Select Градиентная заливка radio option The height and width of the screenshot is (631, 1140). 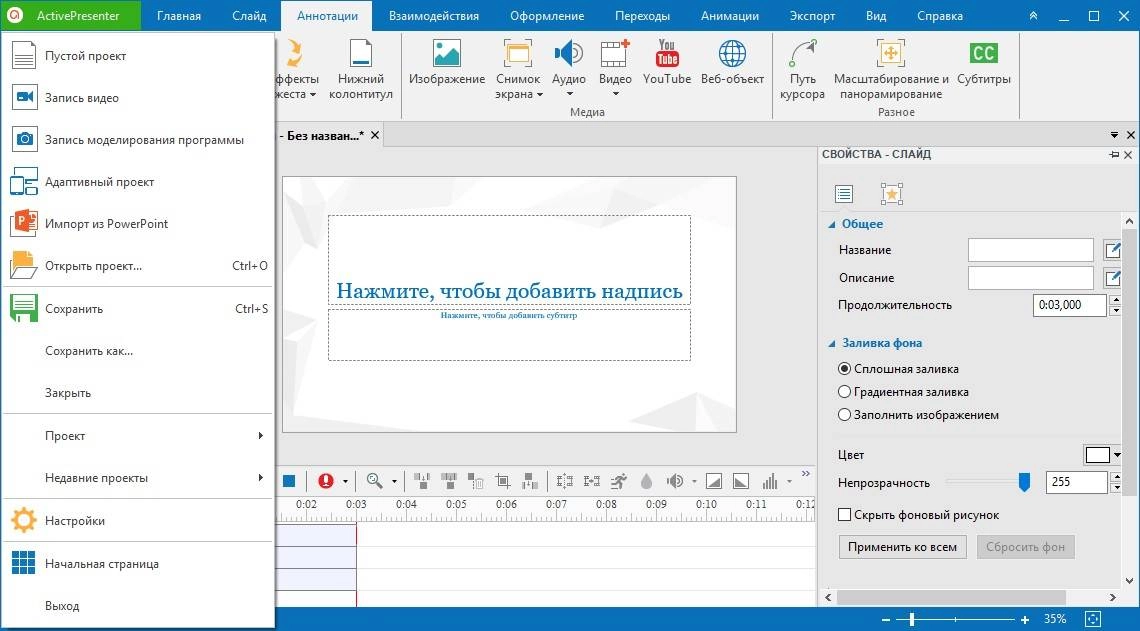pos(844,392)
